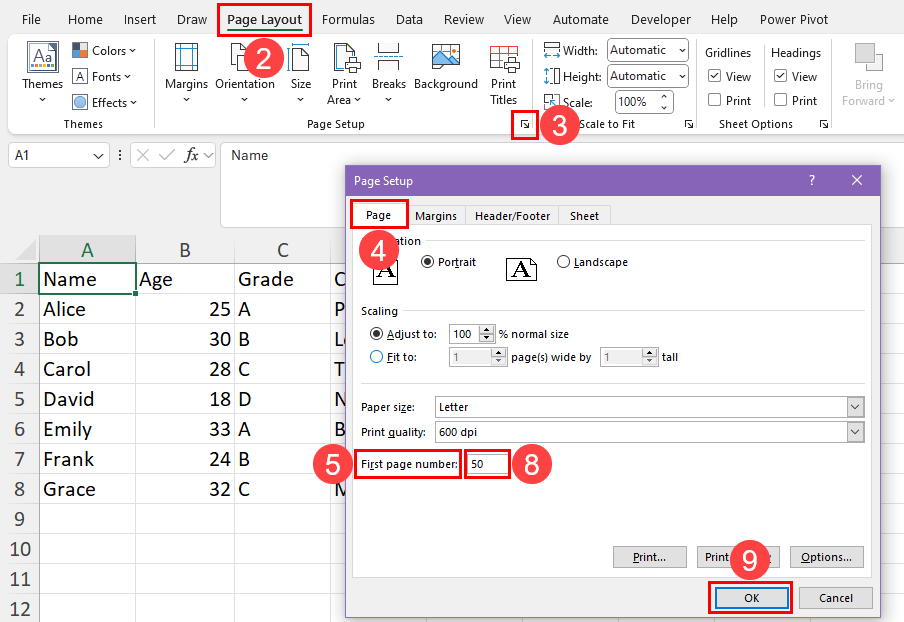Open the File menu tab
The width and height of the screenshot is (904, 622).
pos(31,20)
